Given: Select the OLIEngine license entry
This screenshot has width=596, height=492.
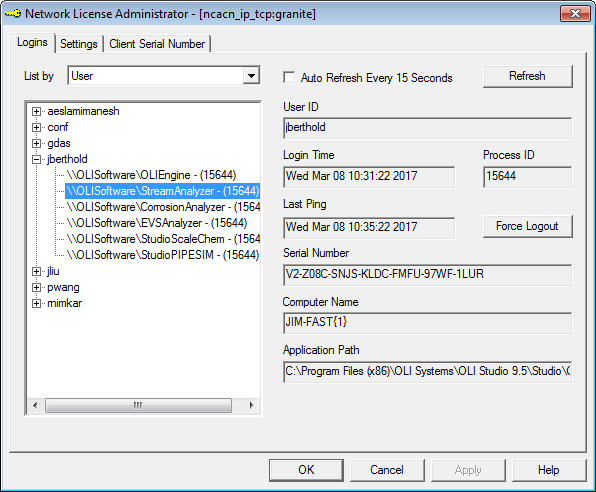Looking at the screenshot, I should click(152, 175).
